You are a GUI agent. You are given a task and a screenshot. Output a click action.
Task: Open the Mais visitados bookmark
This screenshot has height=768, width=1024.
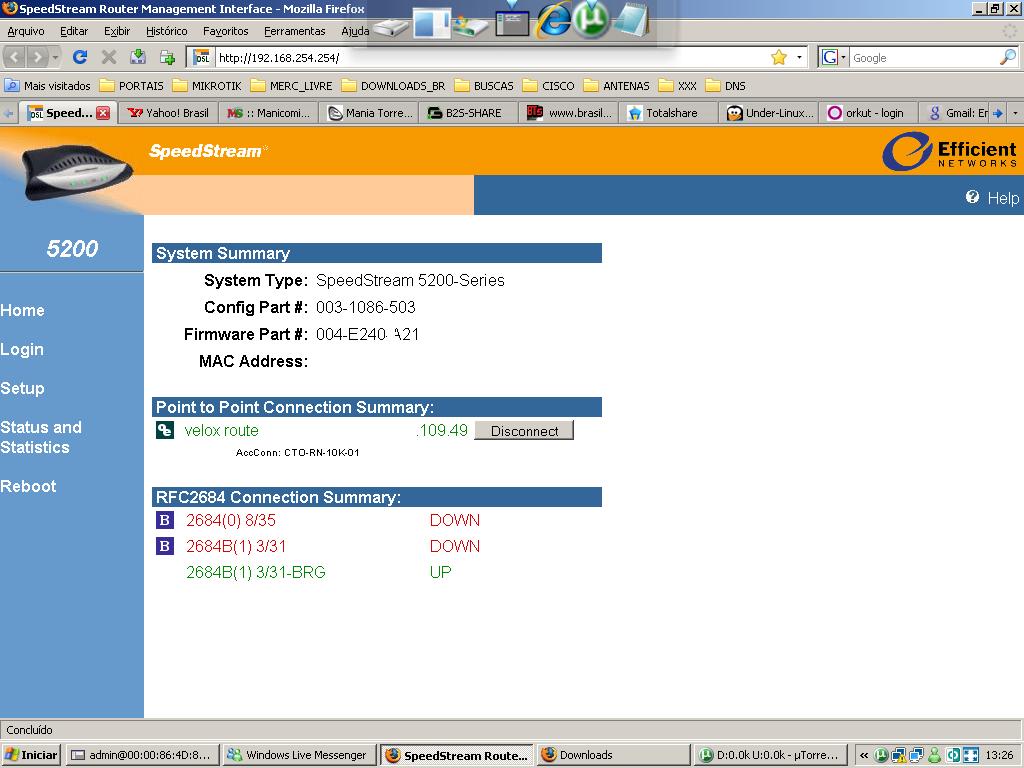[48, 86]
